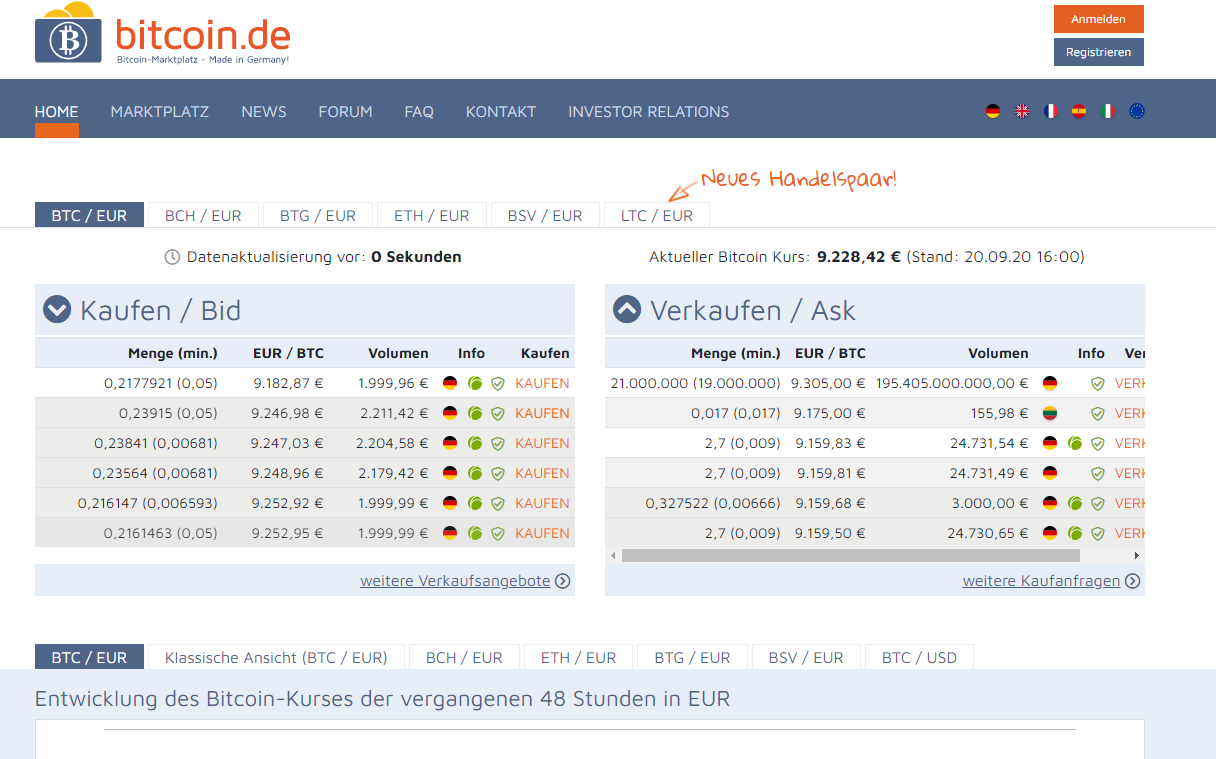This screenshot has height=759, width=1216.
Task: Switch language via the Spanish flag
Action: pos(1079,111)
